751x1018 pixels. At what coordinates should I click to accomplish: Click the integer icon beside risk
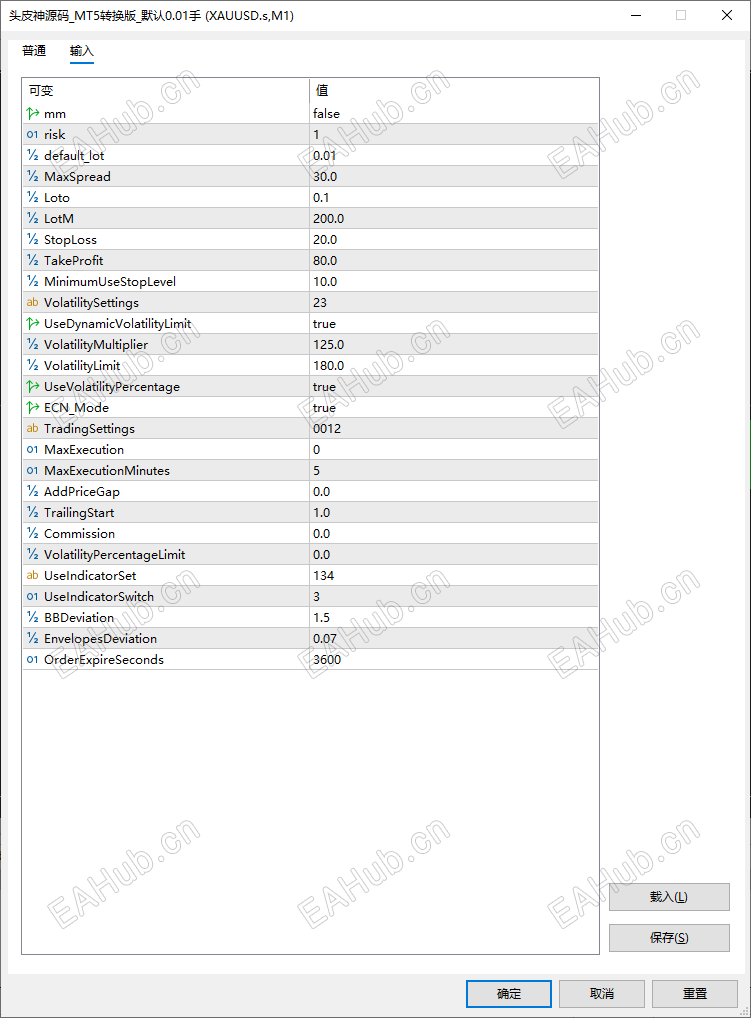(x=32, y=134)
